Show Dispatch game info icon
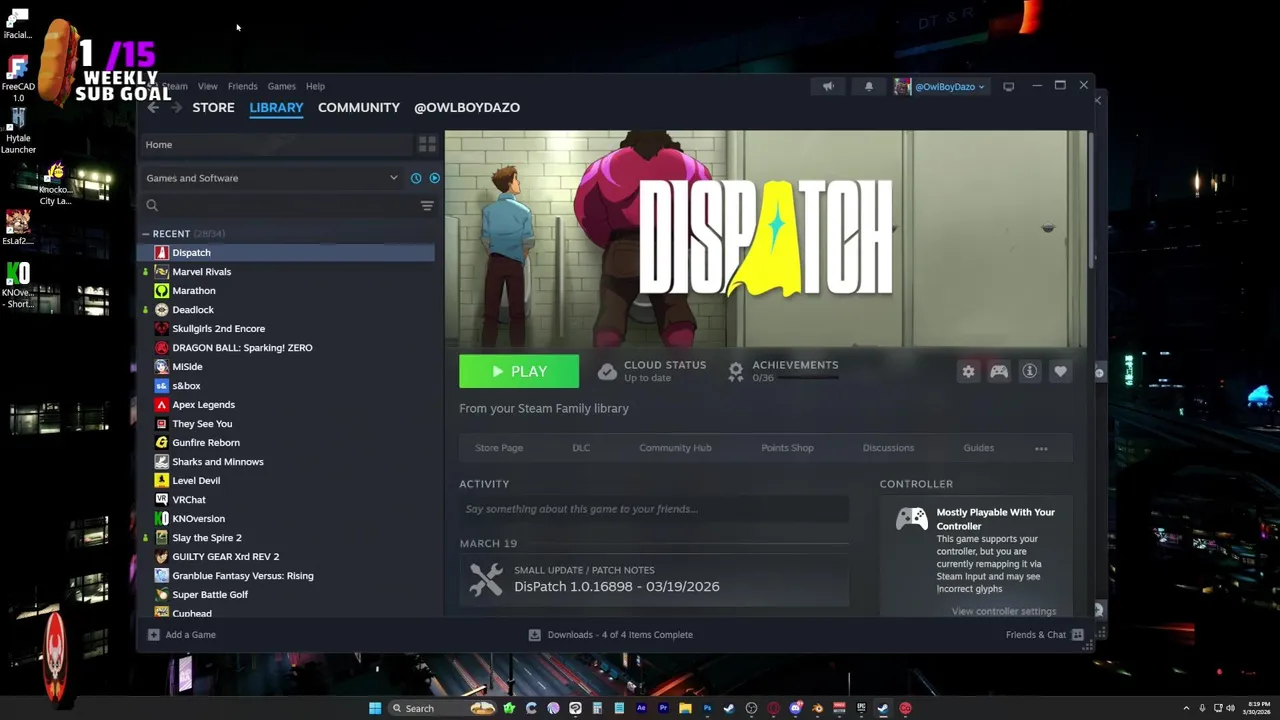Screen dimensions: 1280x720 [x=1029, y=371]
